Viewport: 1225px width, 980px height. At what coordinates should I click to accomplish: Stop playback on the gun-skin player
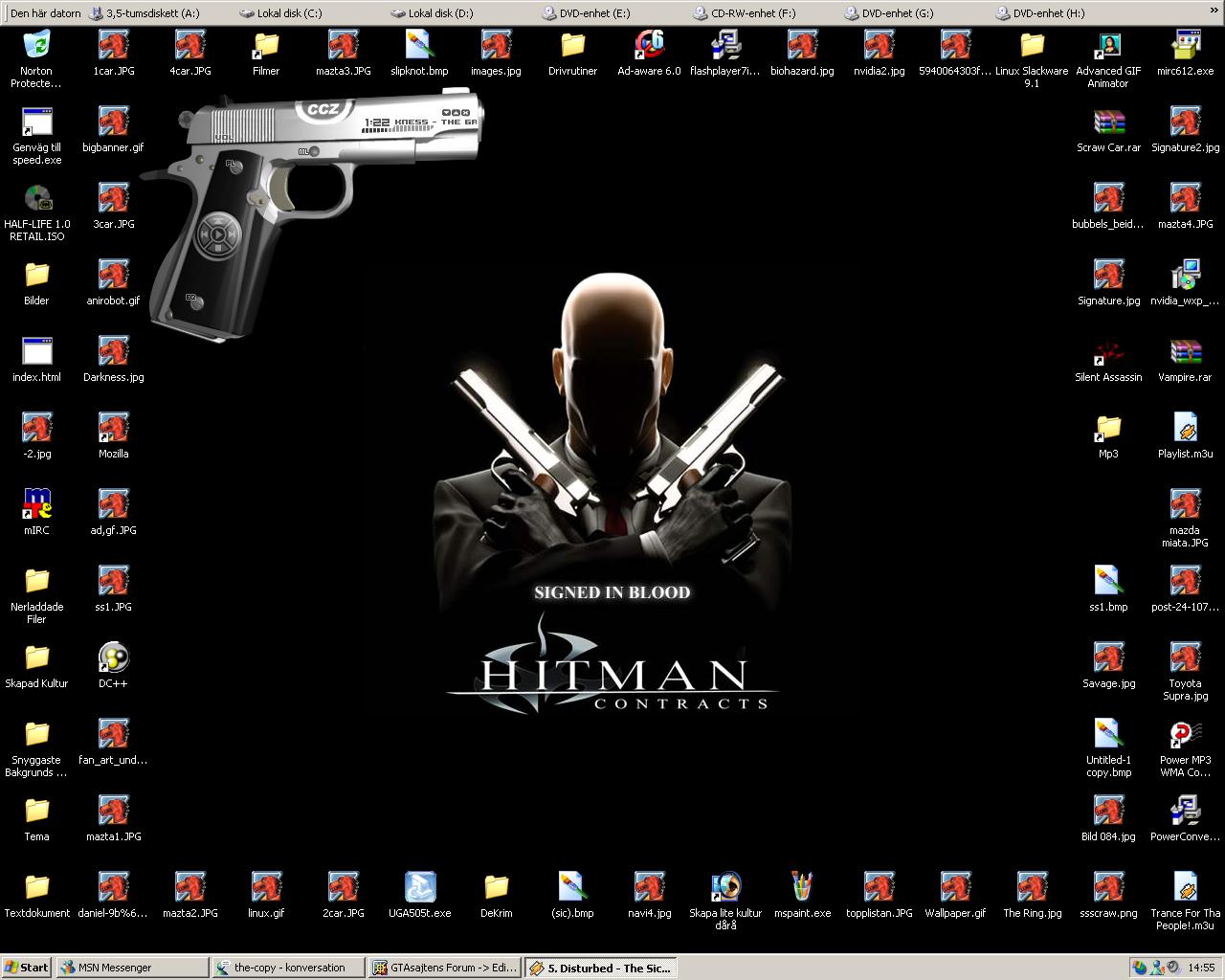[x=218, y=247]
